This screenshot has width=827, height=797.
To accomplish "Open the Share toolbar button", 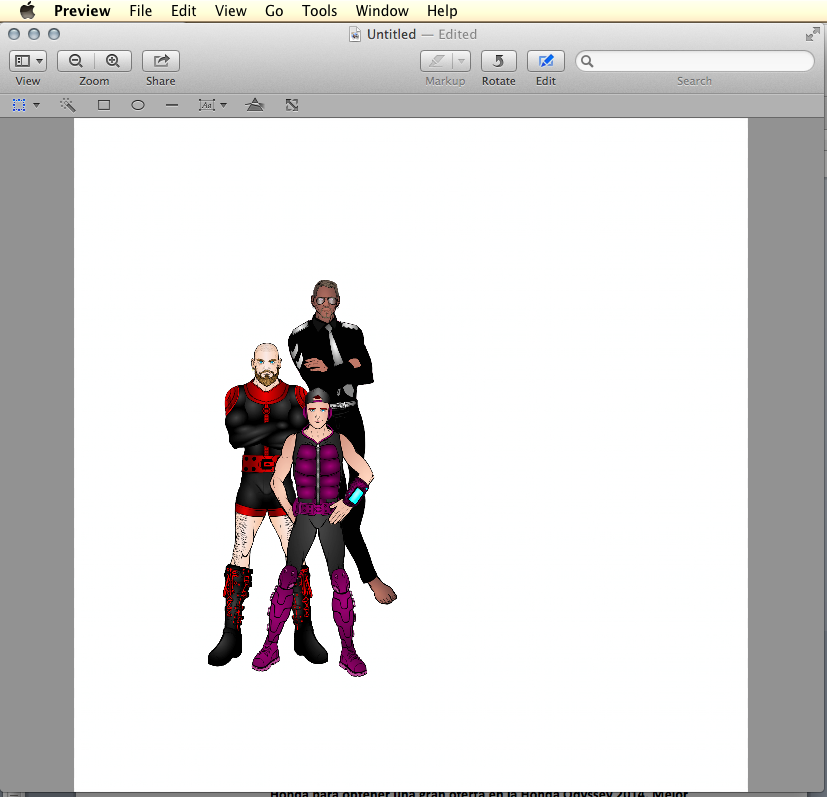I will pyautogui.click(x=160, y=61).
